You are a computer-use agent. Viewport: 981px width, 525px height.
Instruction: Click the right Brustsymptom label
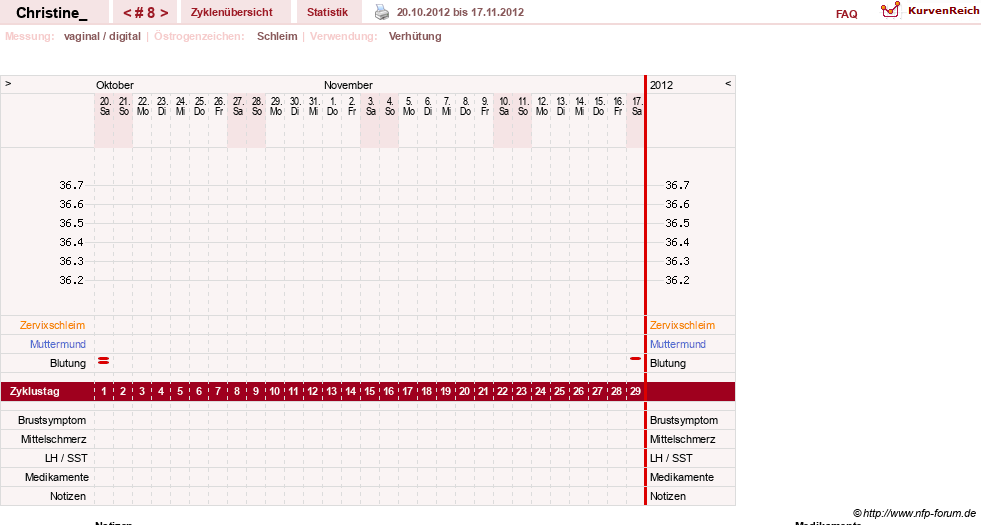point(684,421)
